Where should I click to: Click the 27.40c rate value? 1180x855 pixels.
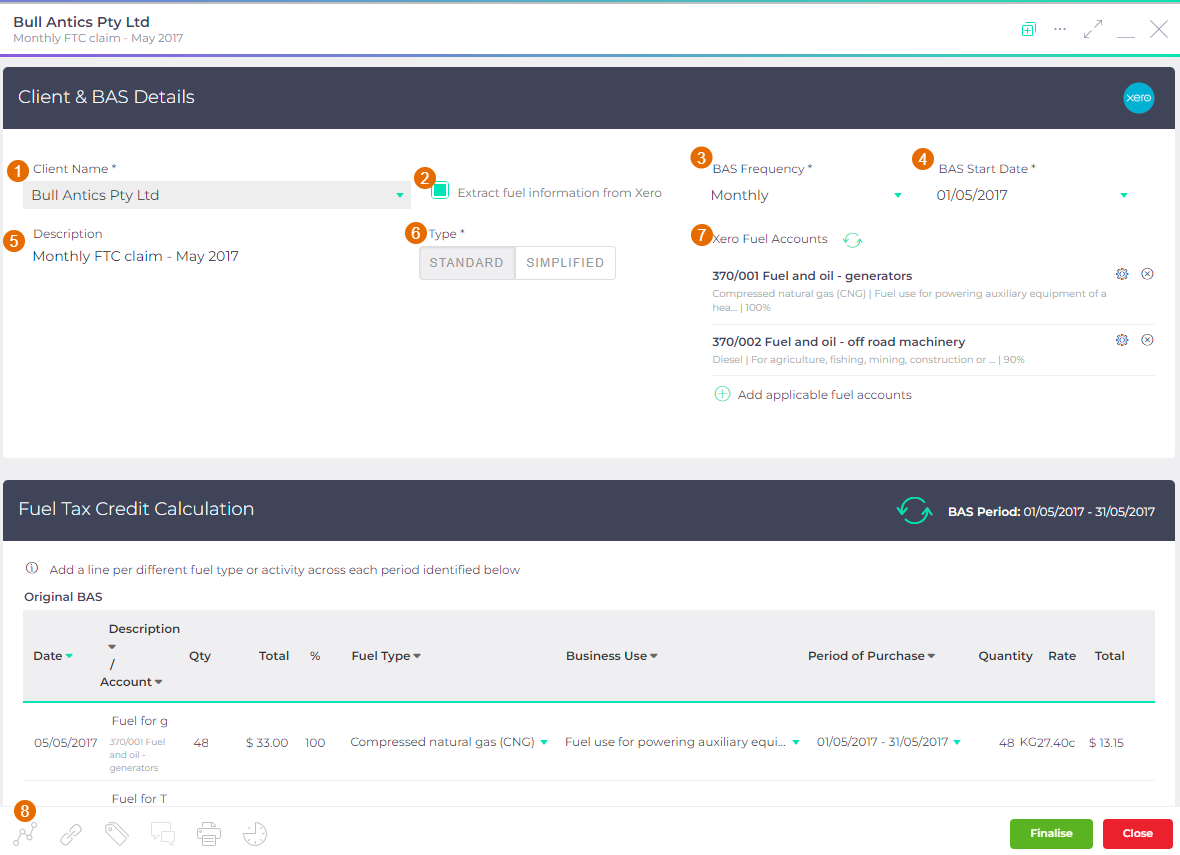tap(1056, 743)
